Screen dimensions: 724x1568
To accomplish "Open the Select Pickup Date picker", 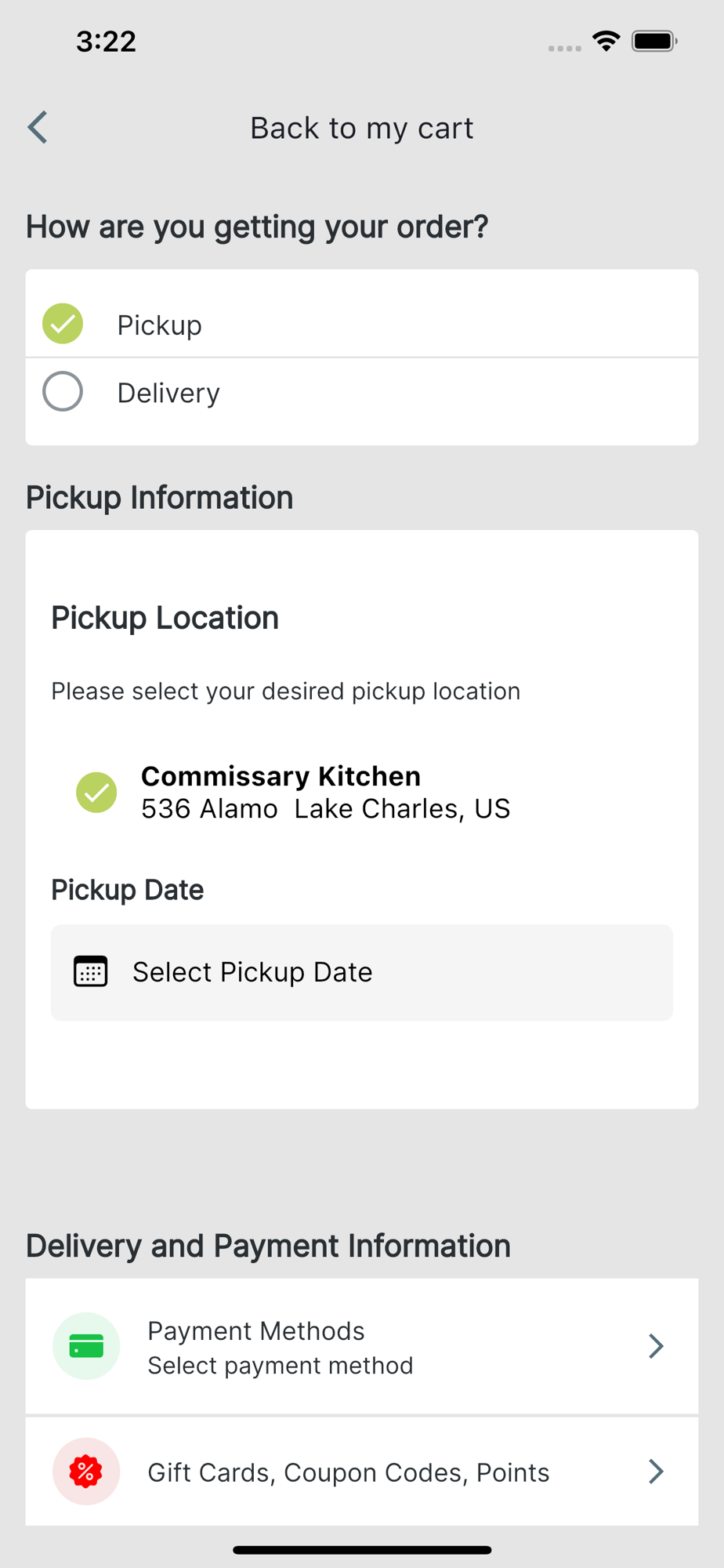I will [x=361, y=972].
